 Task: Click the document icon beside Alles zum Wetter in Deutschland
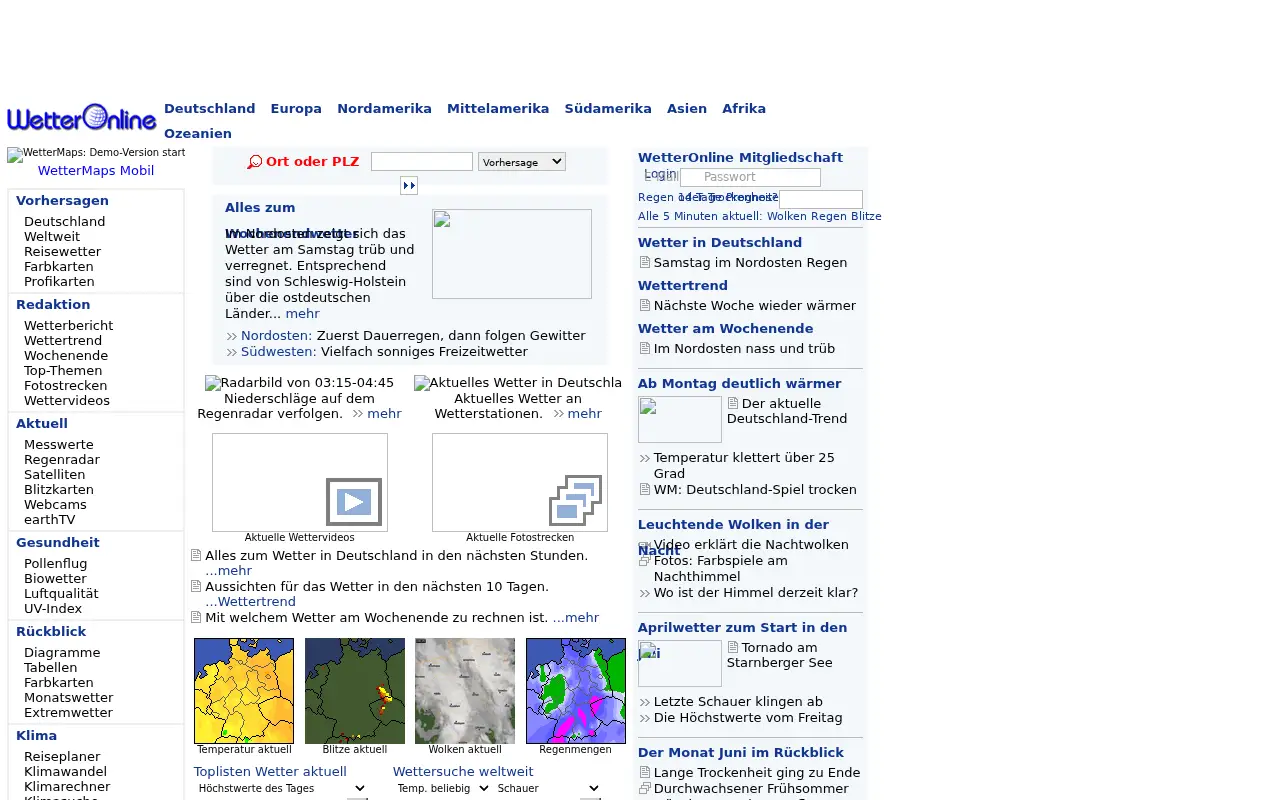197,556
